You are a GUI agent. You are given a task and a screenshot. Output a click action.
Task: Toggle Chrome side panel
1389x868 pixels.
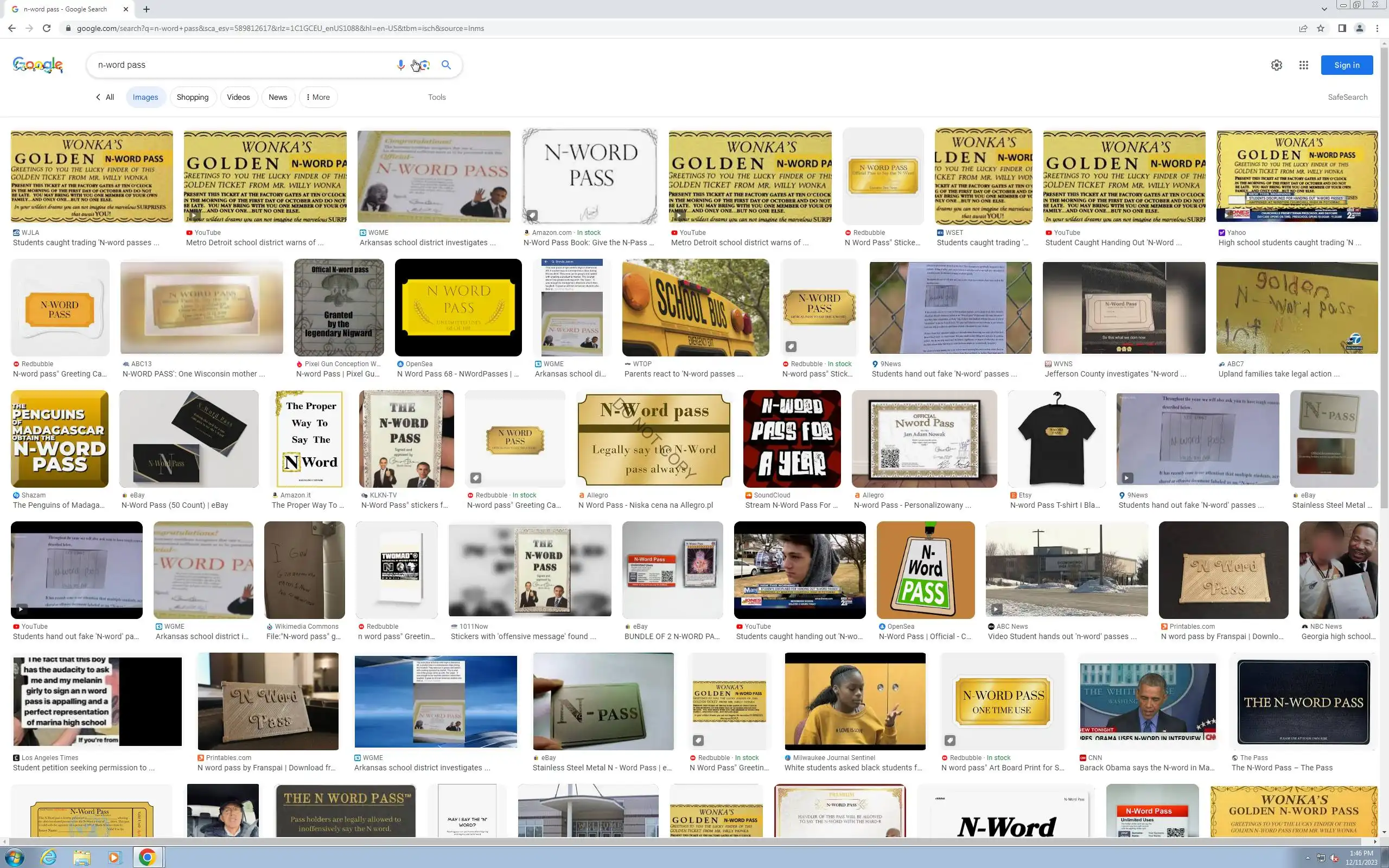pyautogui.click(x=1342, y=28)
